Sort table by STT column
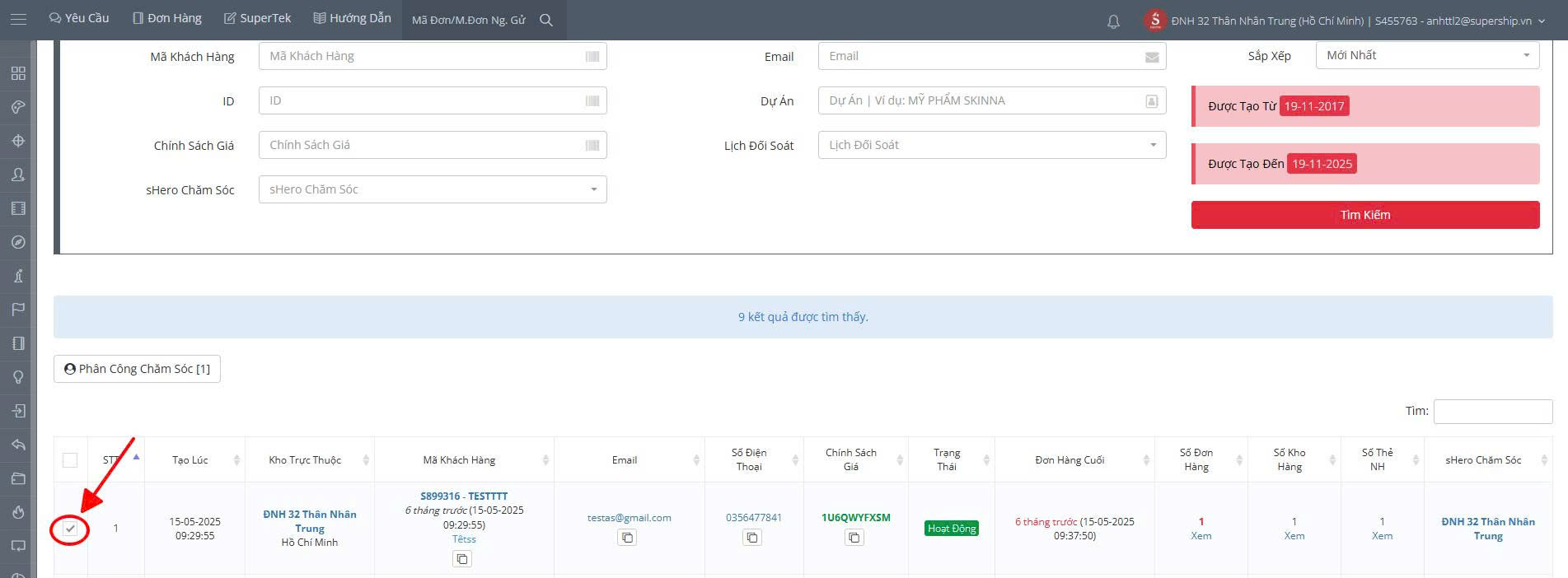The height and width of the screenshot is (578, 1568). [x=116, y=459]
